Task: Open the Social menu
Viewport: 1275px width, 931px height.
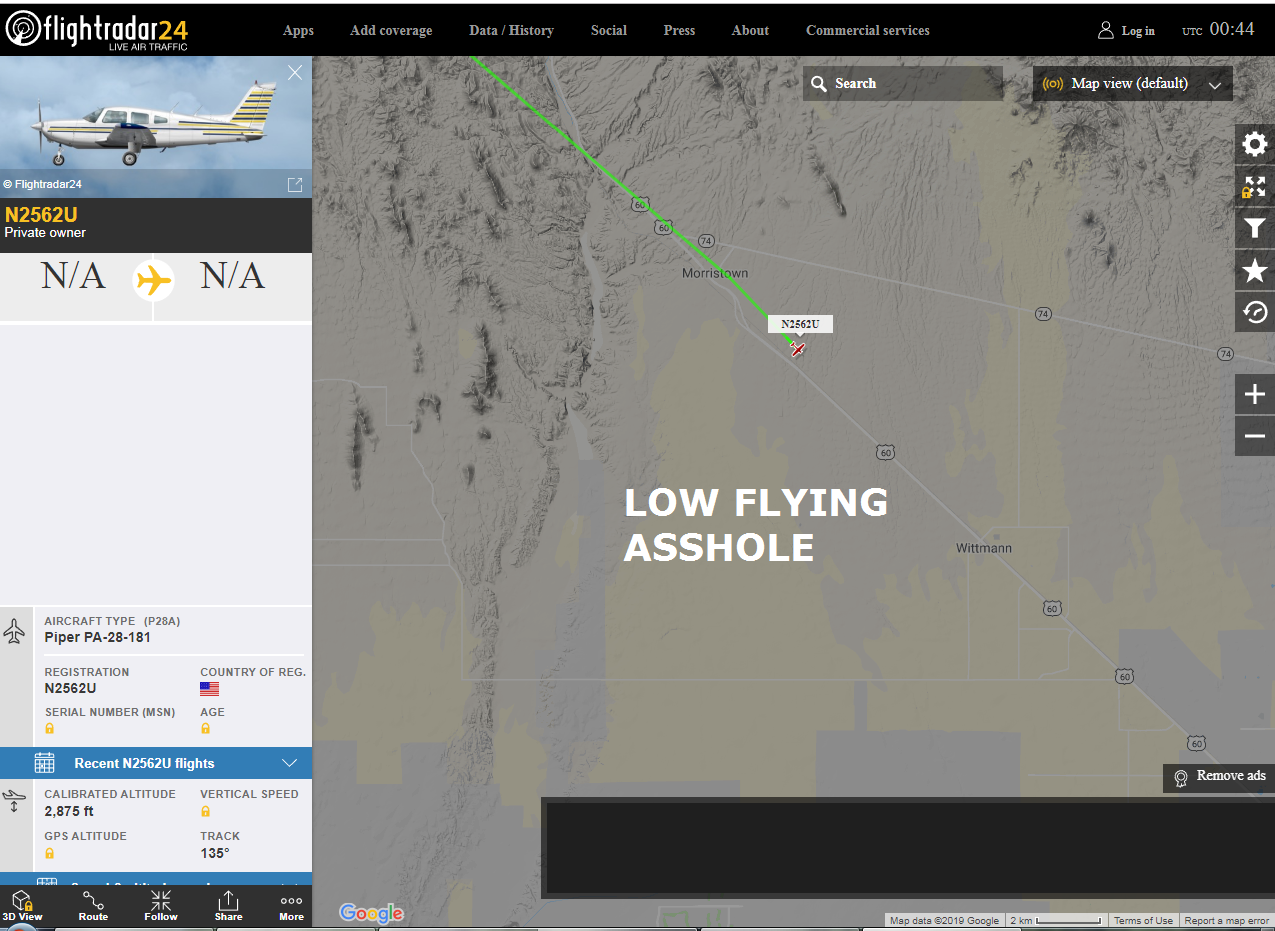Action: [x=608, y=30]
